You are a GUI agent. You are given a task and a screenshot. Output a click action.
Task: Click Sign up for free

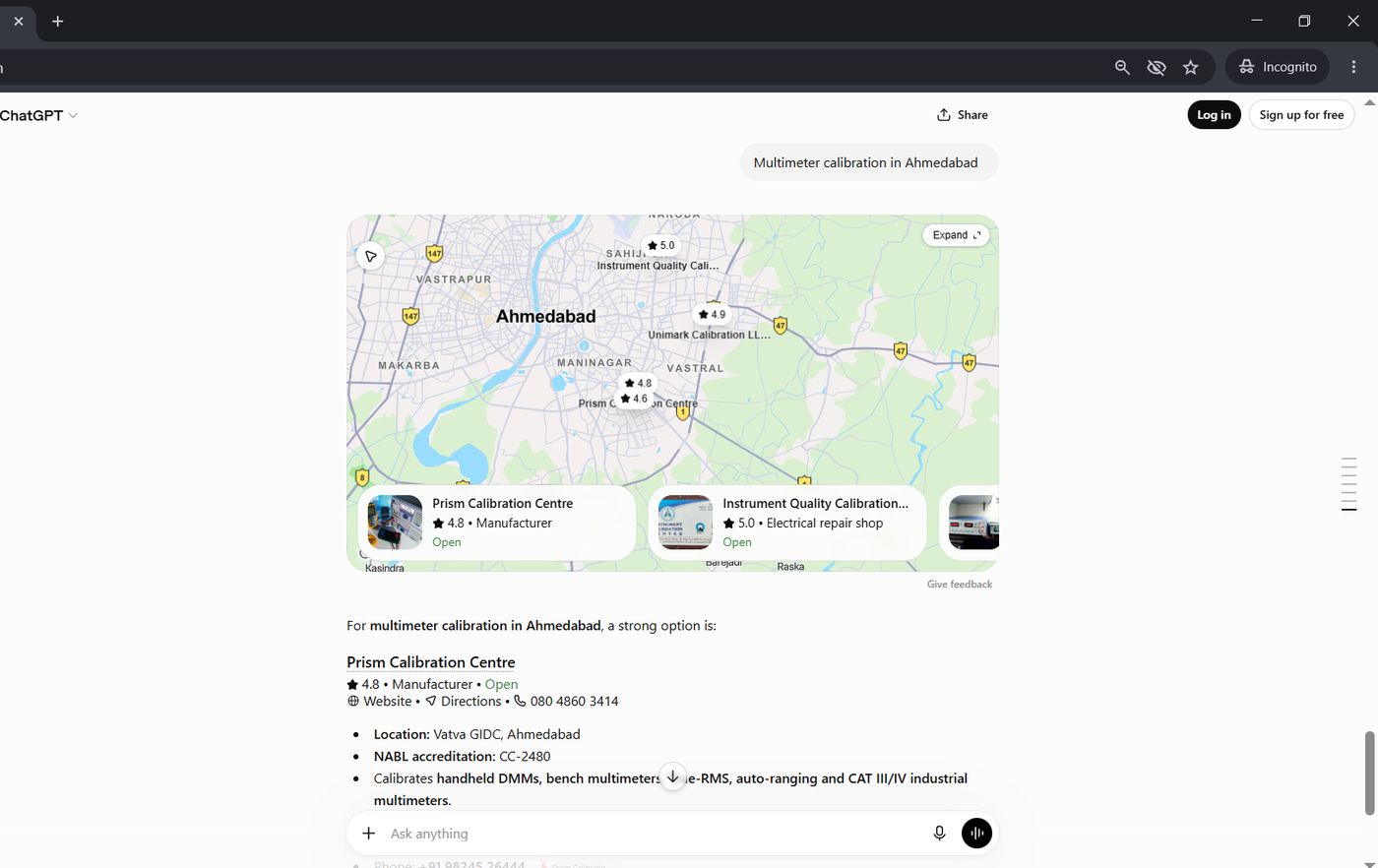1301,115
